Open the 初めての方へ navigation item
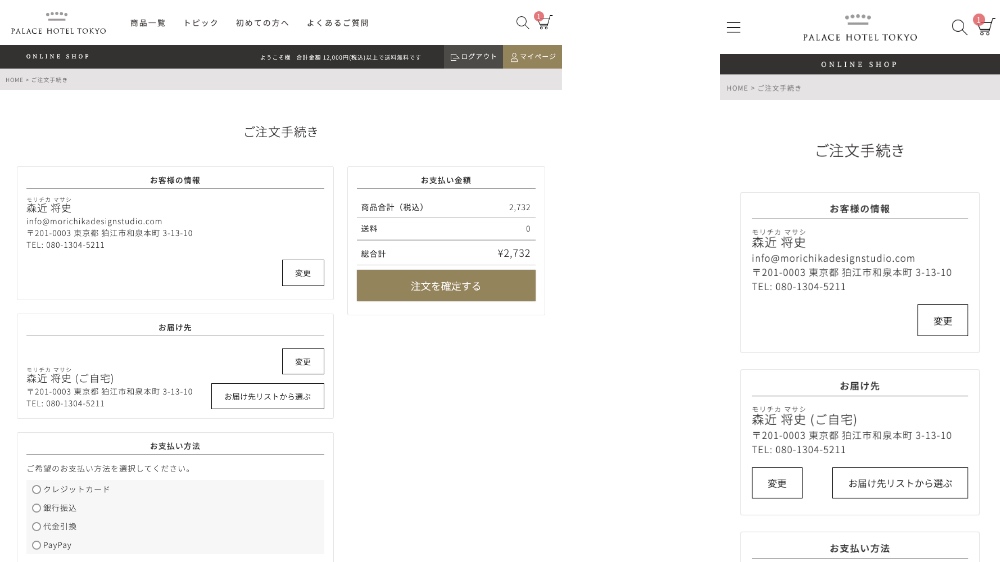1000x562 pixels. point(262,23)
